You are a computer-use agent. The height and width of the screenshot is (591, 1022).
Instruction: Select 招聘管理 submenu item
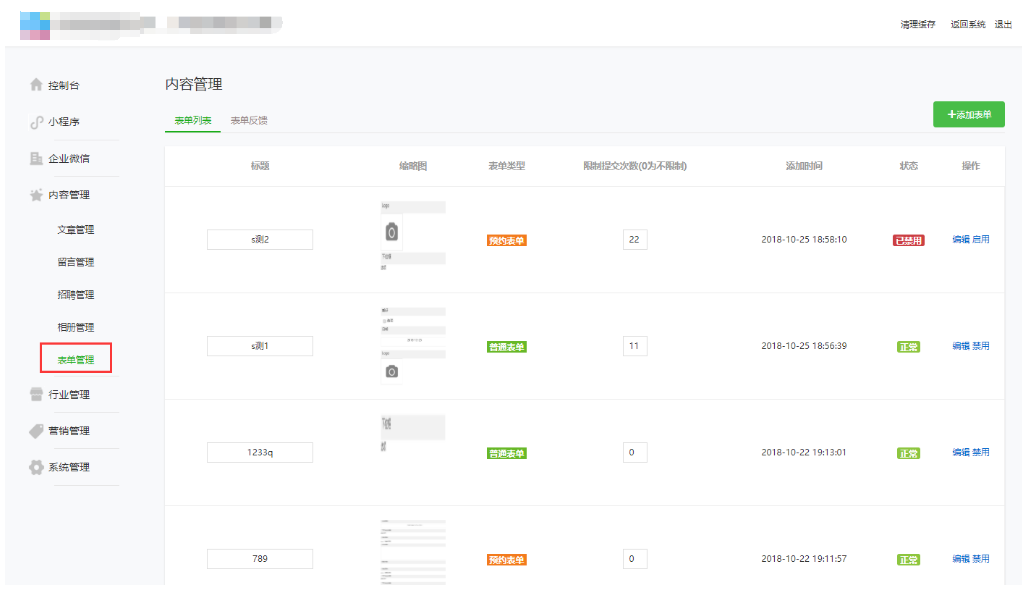pyautogui.click(x=76, y=295)
